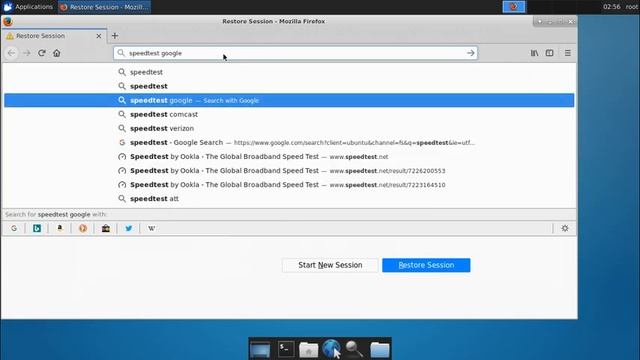Click the Firefox indicator in top panel
Viewport: 640px width, 360px height.
pyautogui.click(x=514, y=7)
